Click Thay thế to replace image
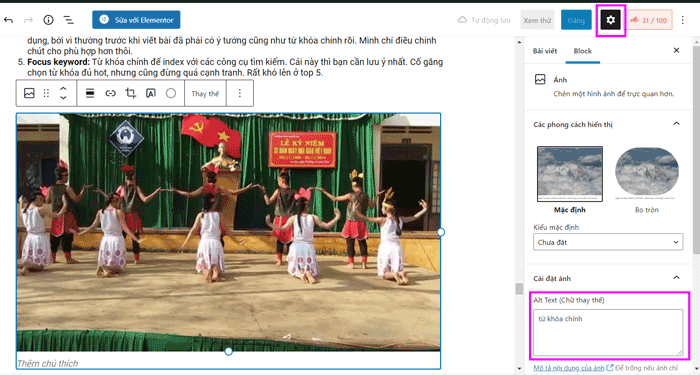Image resolution: width=700 pixels, height=375 pixels. [205, 94]
